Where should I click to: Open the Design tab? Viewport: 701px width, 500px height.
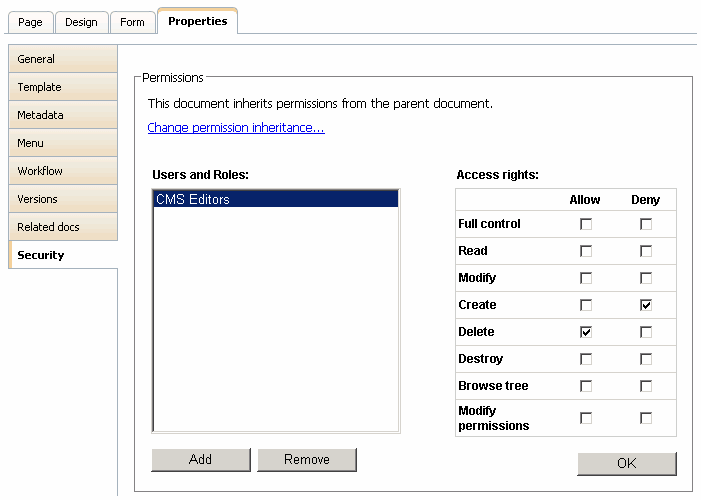click(x=81, y=22)
